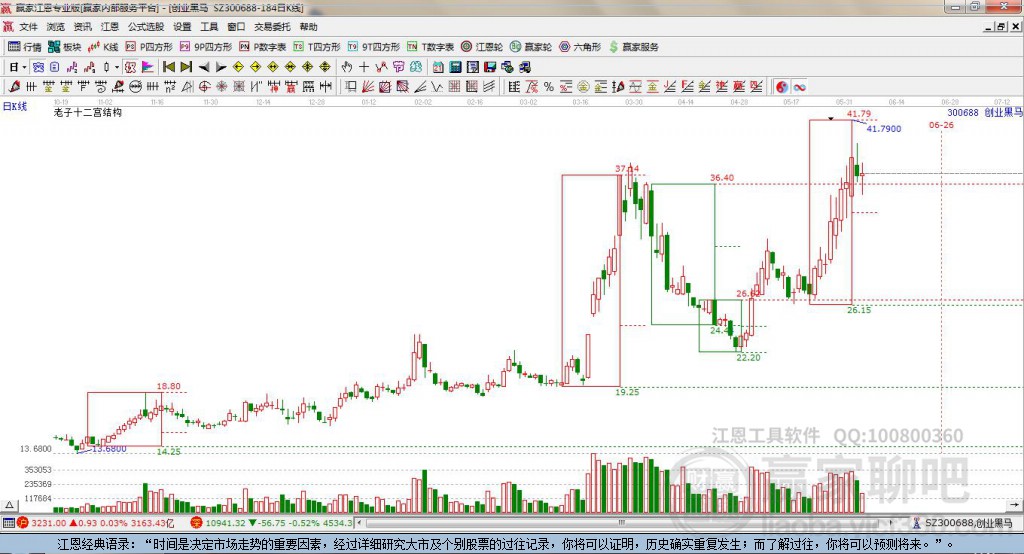
Task: Open the calendar date icon
Action: tap(438, 67)
